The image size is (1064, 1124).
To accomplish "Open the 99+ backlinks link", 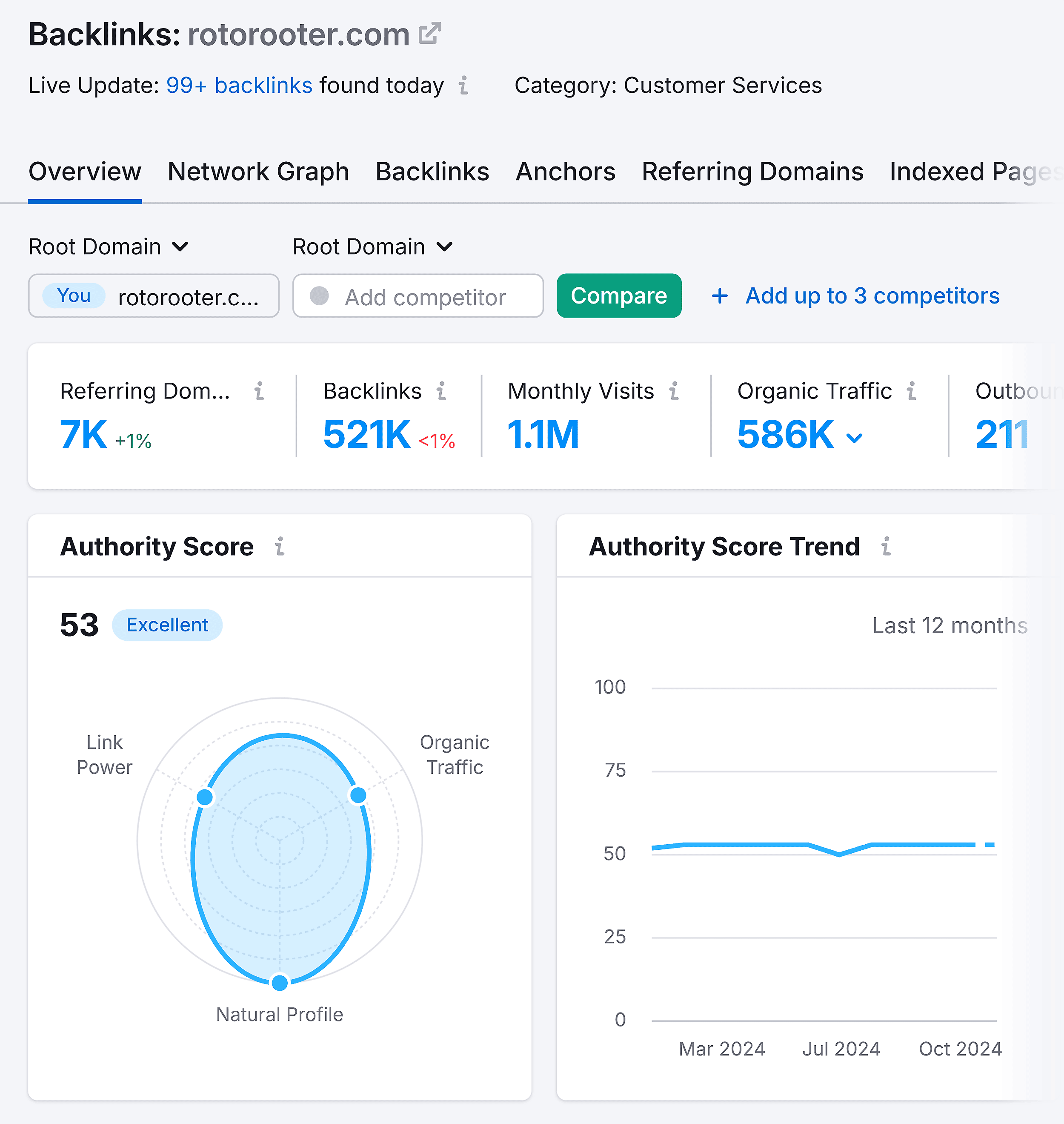I will 239,86.
